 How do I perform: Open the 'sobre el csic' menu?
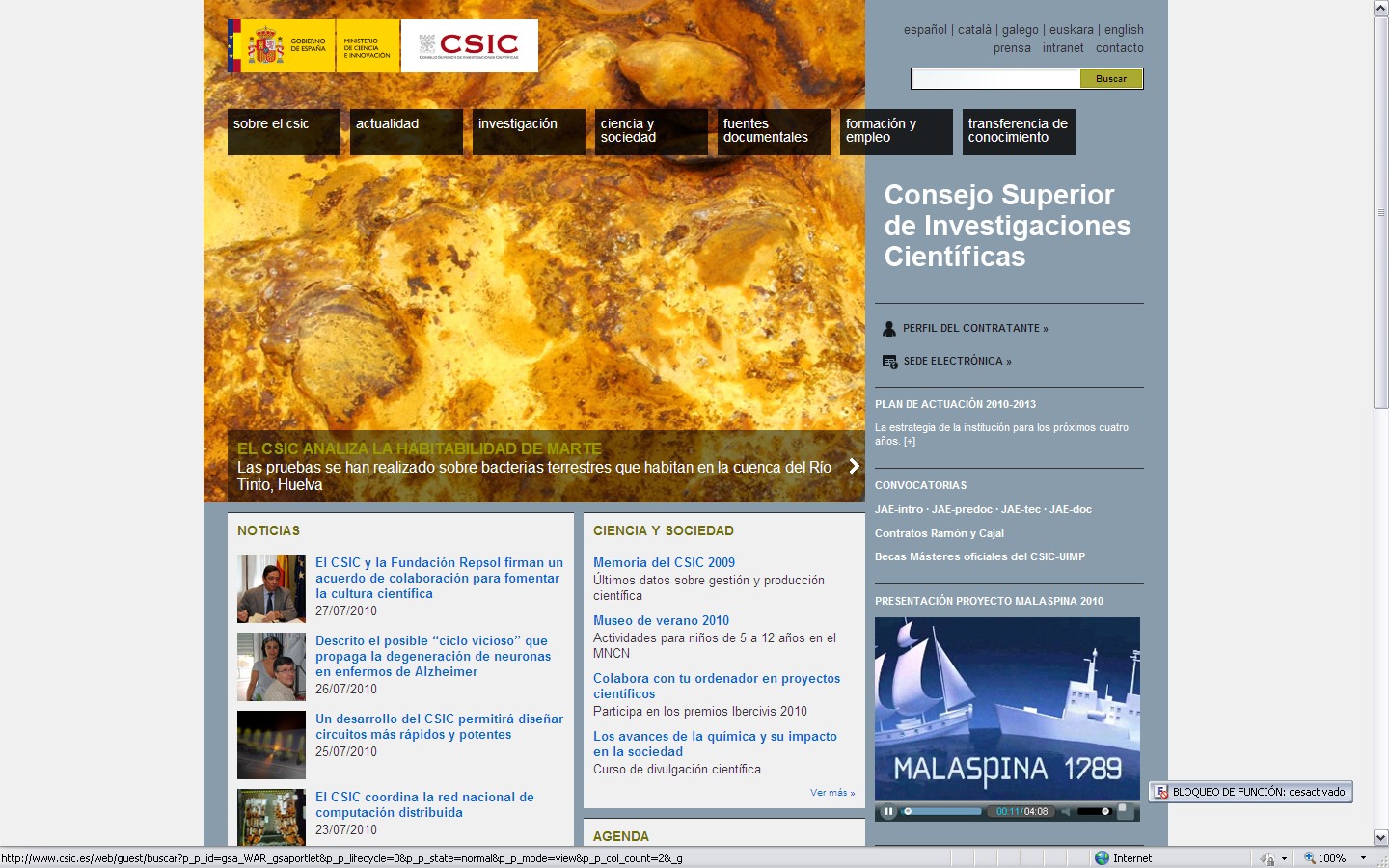pyautogui.click(x=284, y=132)
